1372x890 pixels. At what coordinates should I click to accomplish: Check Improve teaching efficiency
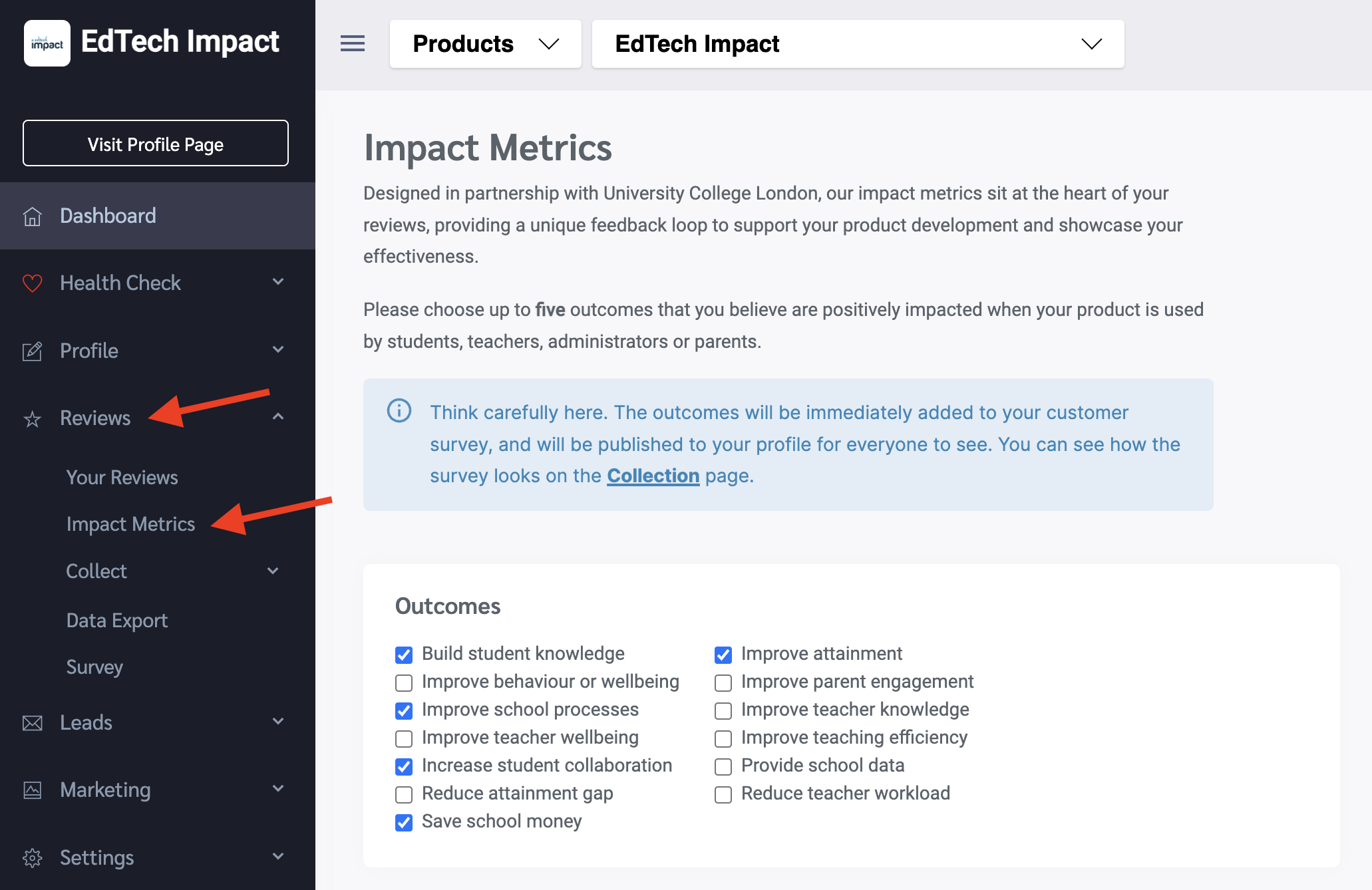723,738
